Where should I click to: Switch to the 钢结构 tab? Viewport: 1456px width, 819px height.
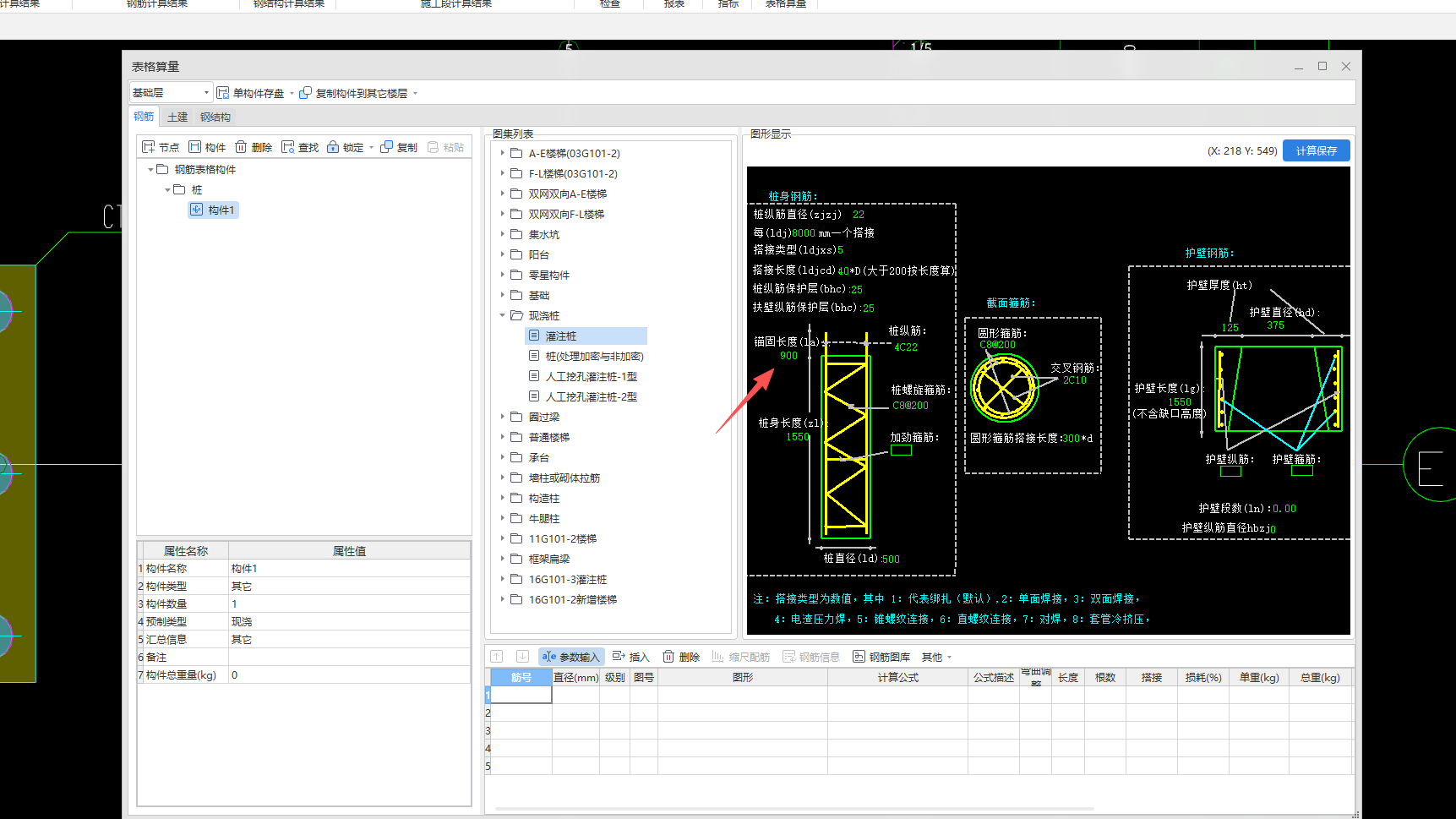click(215, 117)
